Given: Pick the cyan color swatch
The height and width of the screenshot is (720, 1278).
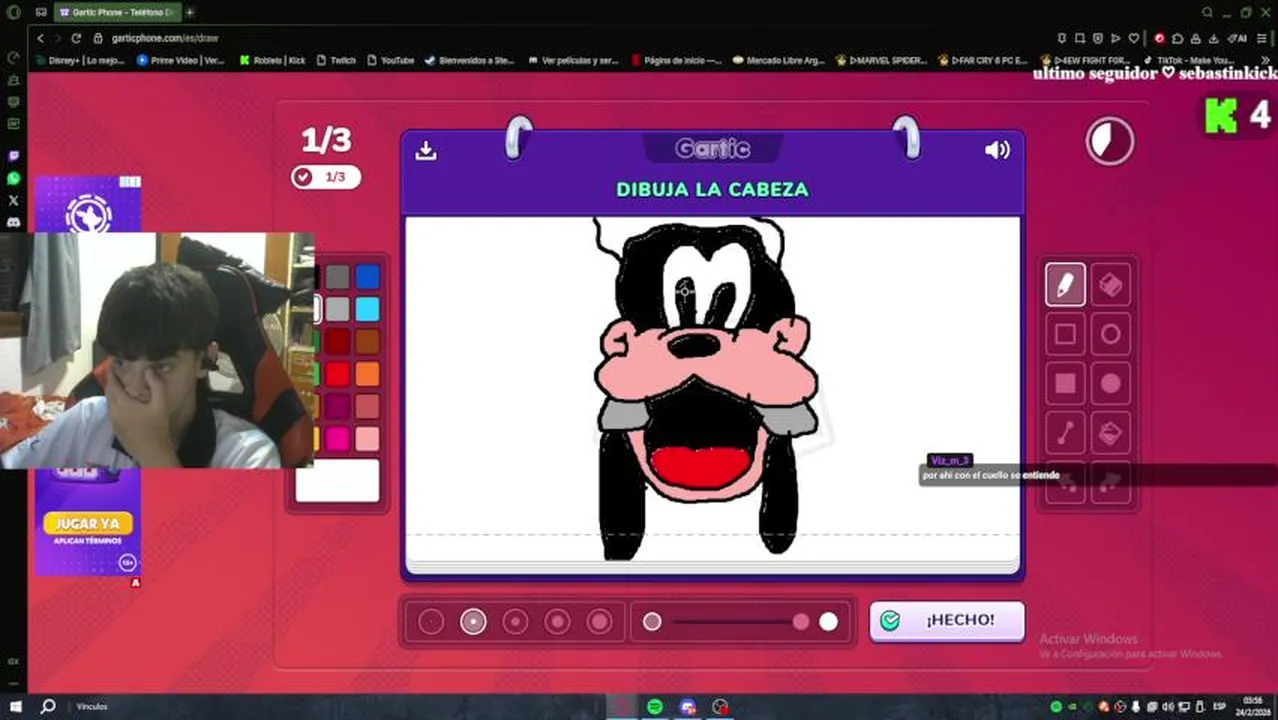Looking at the screenshot, I should [367, 309].
